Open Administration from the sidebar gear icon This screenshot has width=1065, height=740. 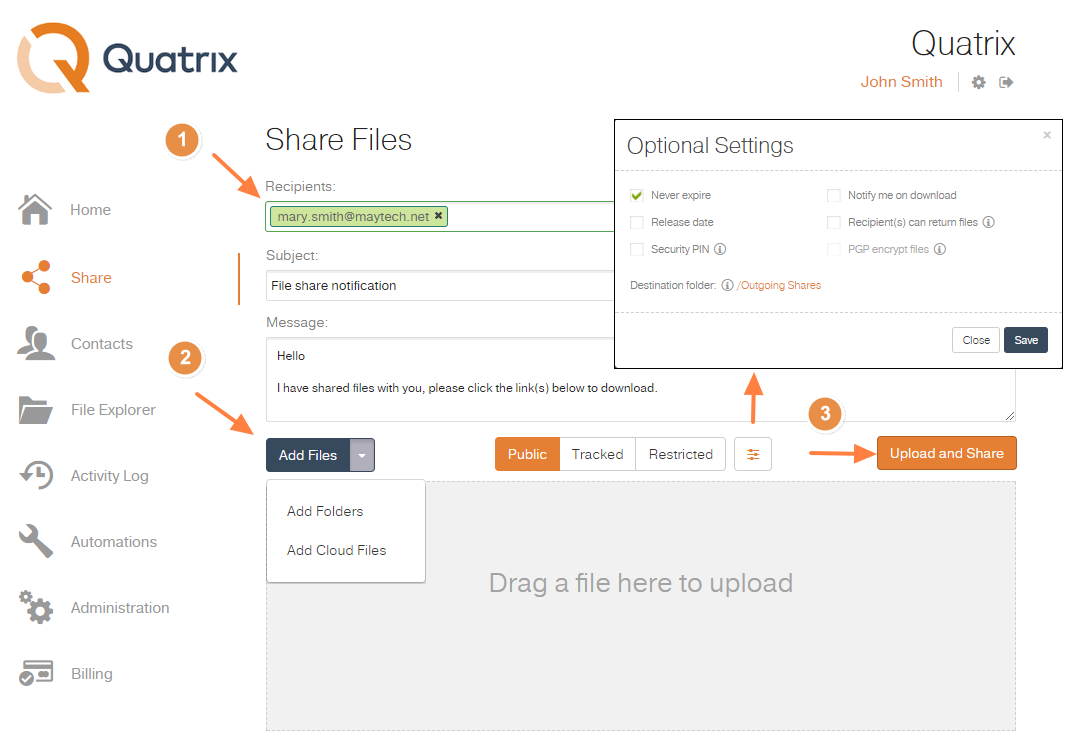tap(35, 607)
